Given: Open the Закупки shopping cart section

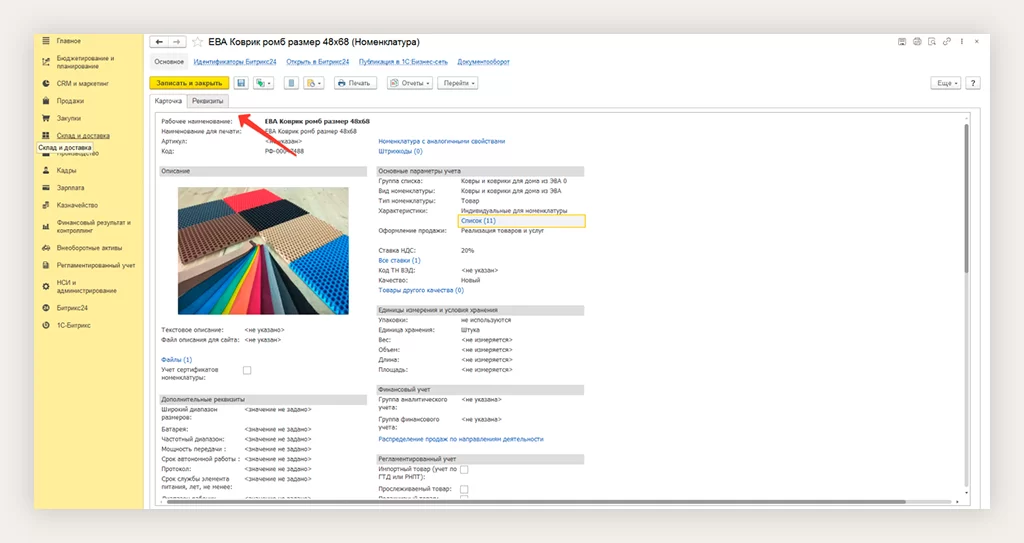Looking at the screenshot, I should [69, 118].
